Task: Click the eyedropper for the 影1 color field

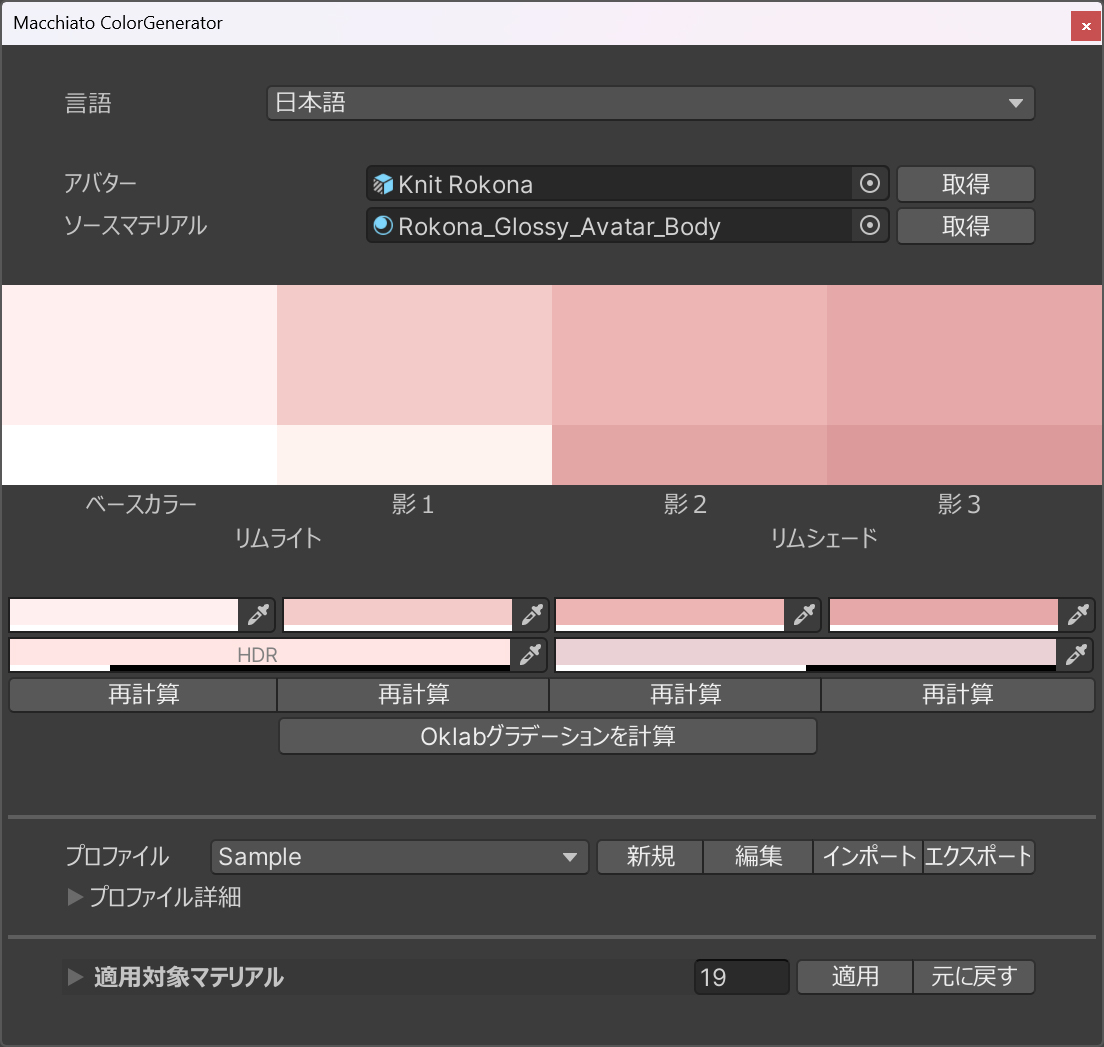Action: 532,615
